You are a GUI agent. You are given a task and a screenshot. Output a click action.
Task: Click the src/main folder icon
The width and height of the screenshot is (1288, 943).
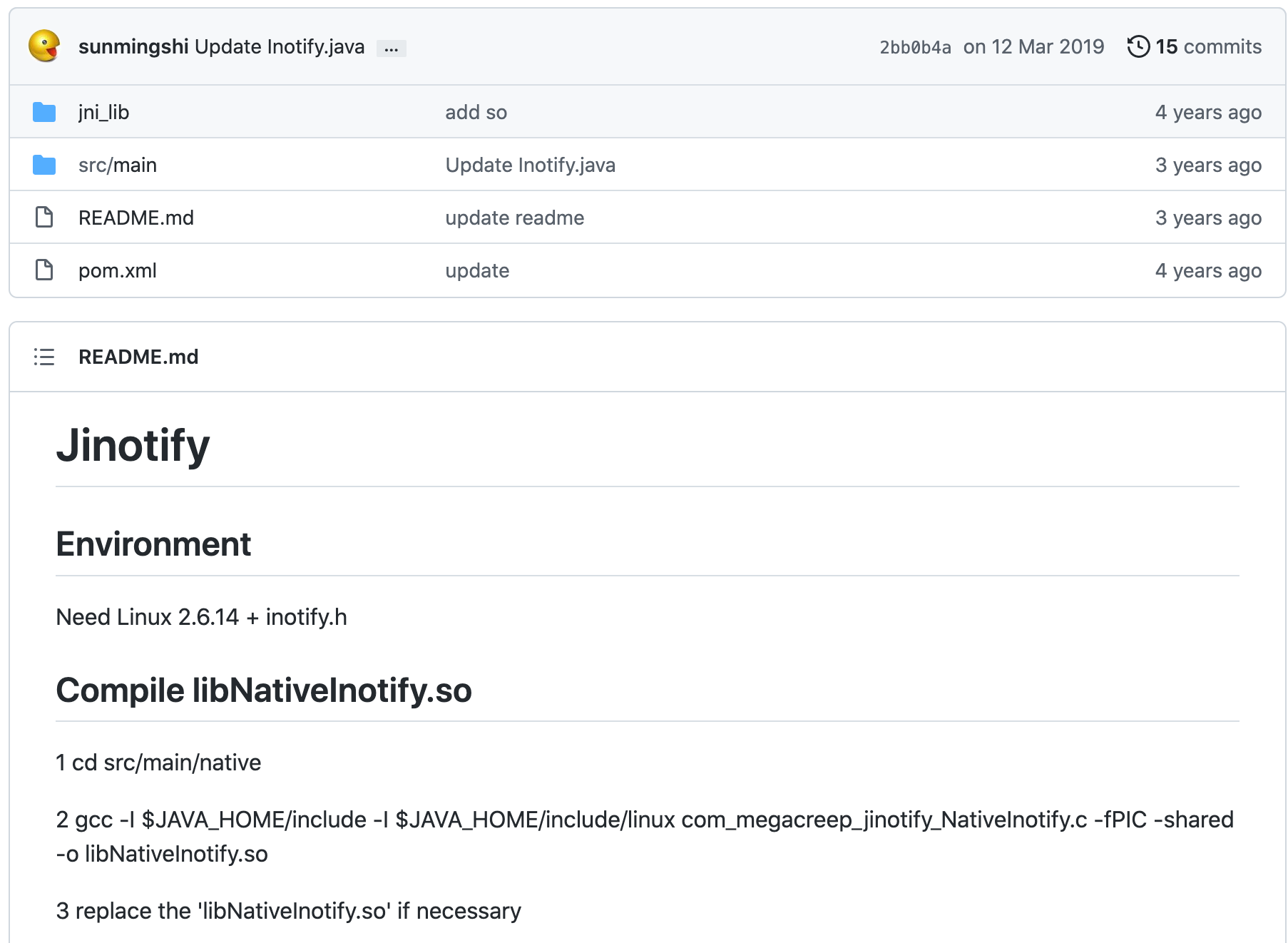[x=44, y=165]
